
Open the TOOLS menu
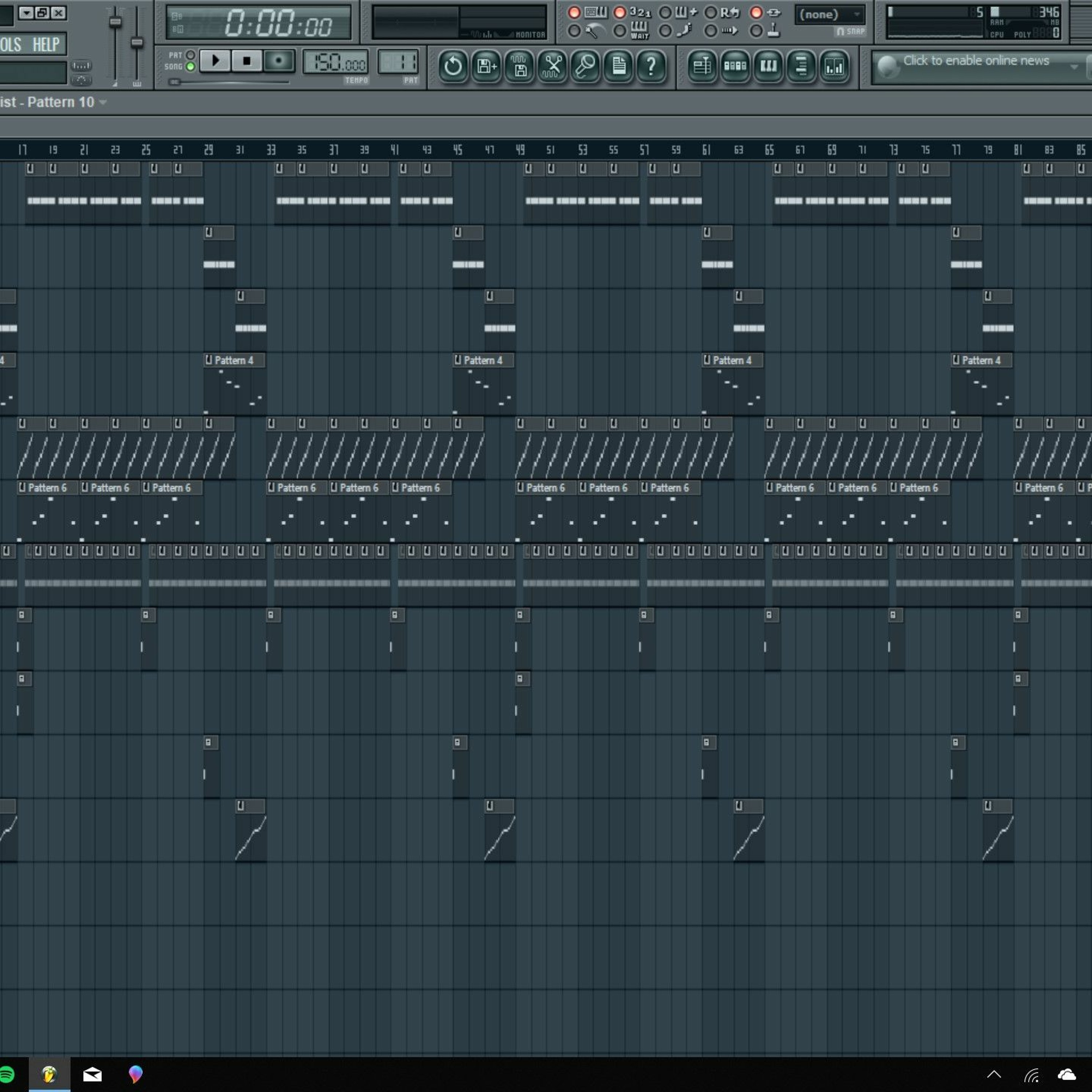(x=10, y=45)
